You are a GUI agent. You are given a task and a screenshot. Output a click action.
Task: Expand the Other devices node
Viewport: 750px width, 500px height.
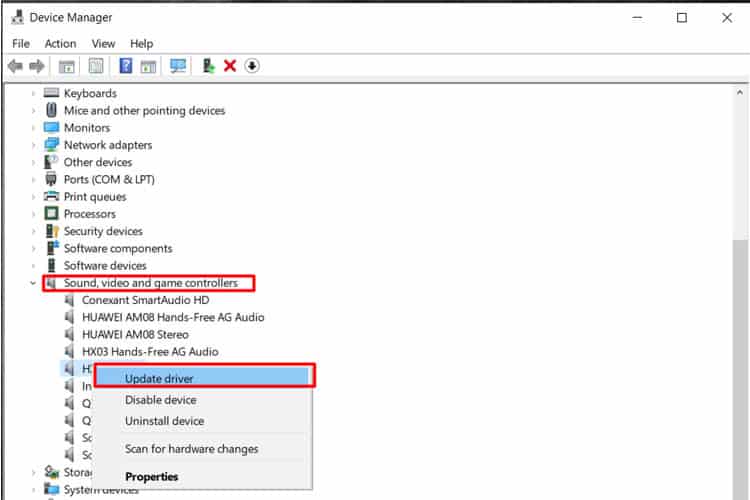coord(33,162)
